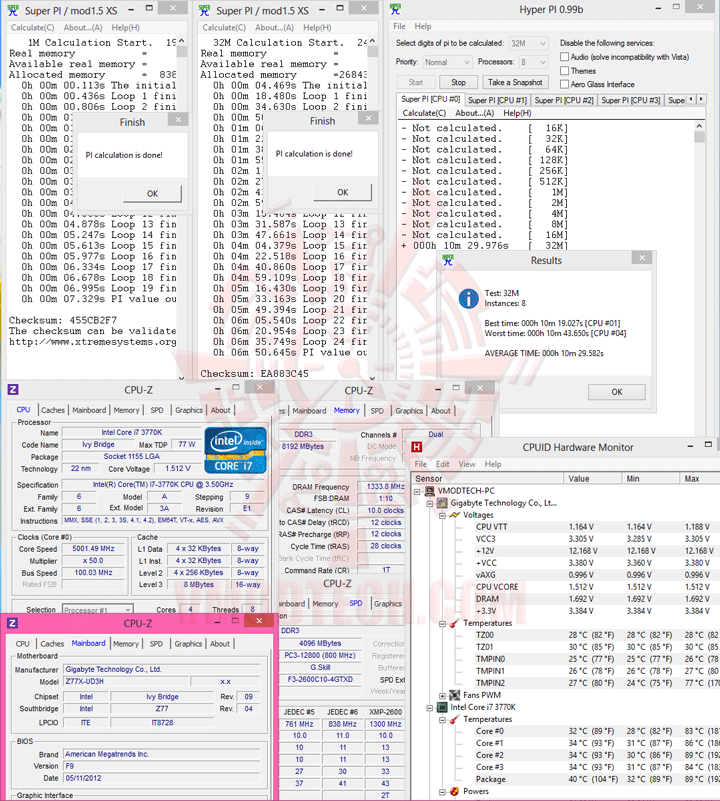Click the Intel Core i7 logo in CPU-Z
Image resolution: width=720 pixels, height=801 pixels.
tap(236, 450)
